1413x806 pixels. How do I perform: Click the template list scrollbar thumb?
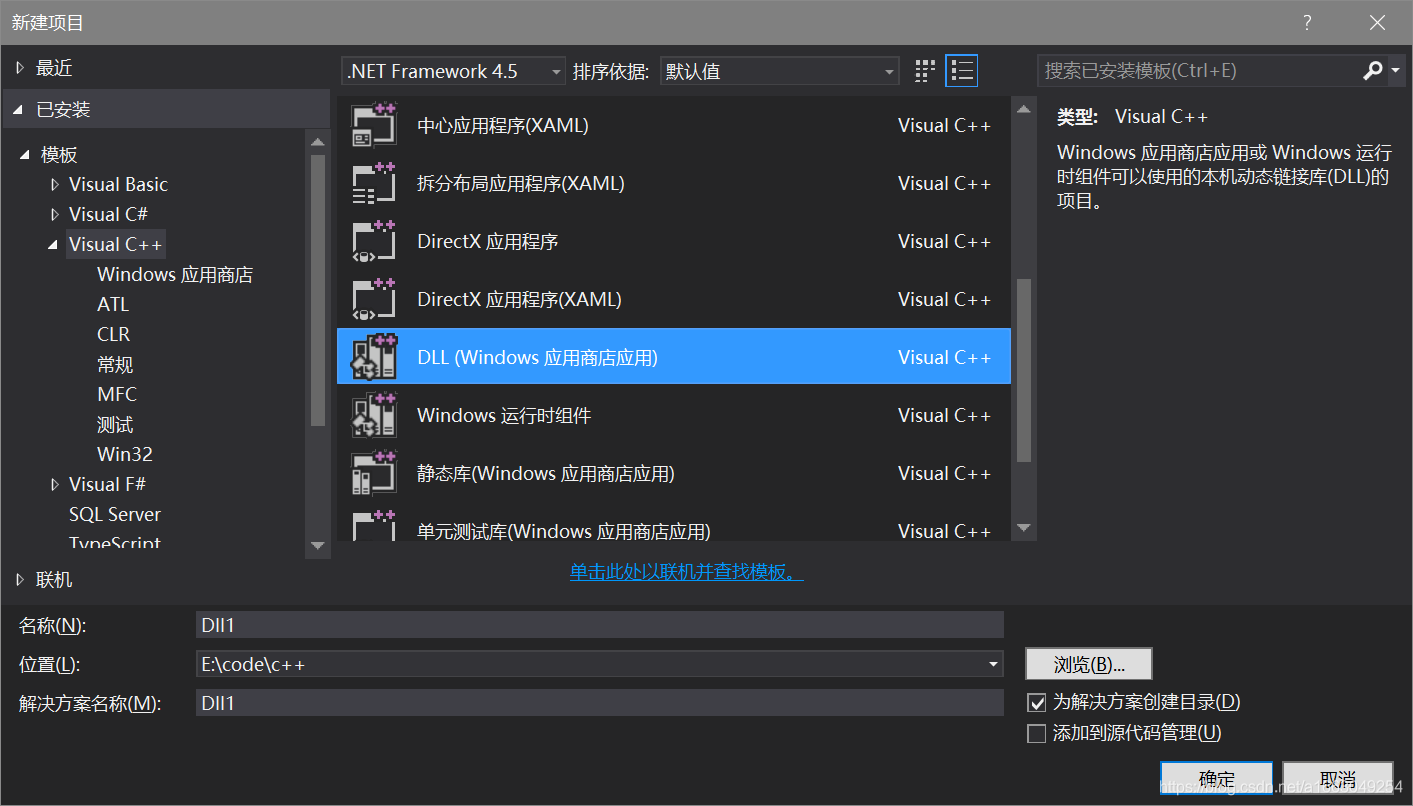coord(1023,371)
